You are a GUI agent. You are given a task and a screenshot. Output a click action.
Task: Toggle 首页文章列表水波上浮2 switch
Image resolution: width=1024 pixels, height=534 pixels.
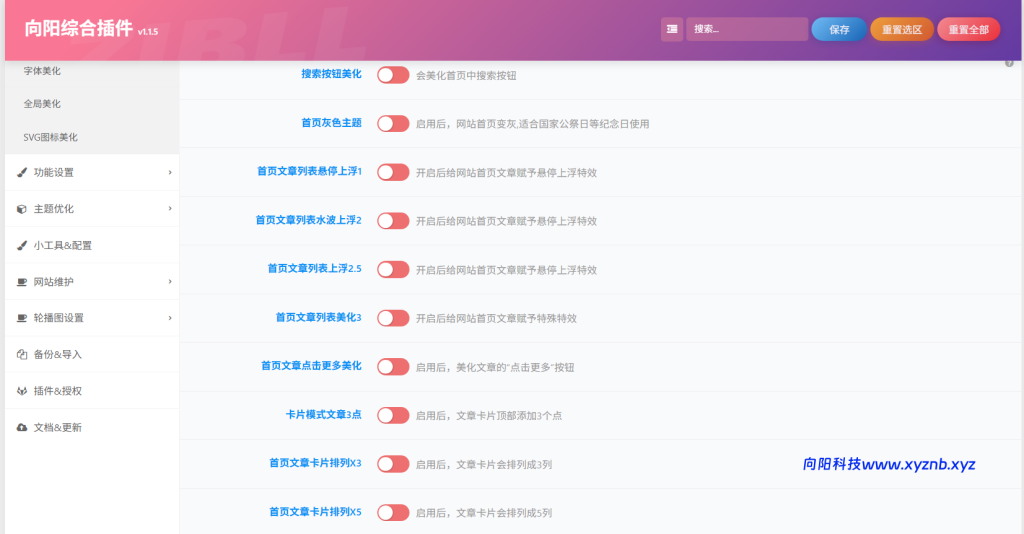click(393, 221)
